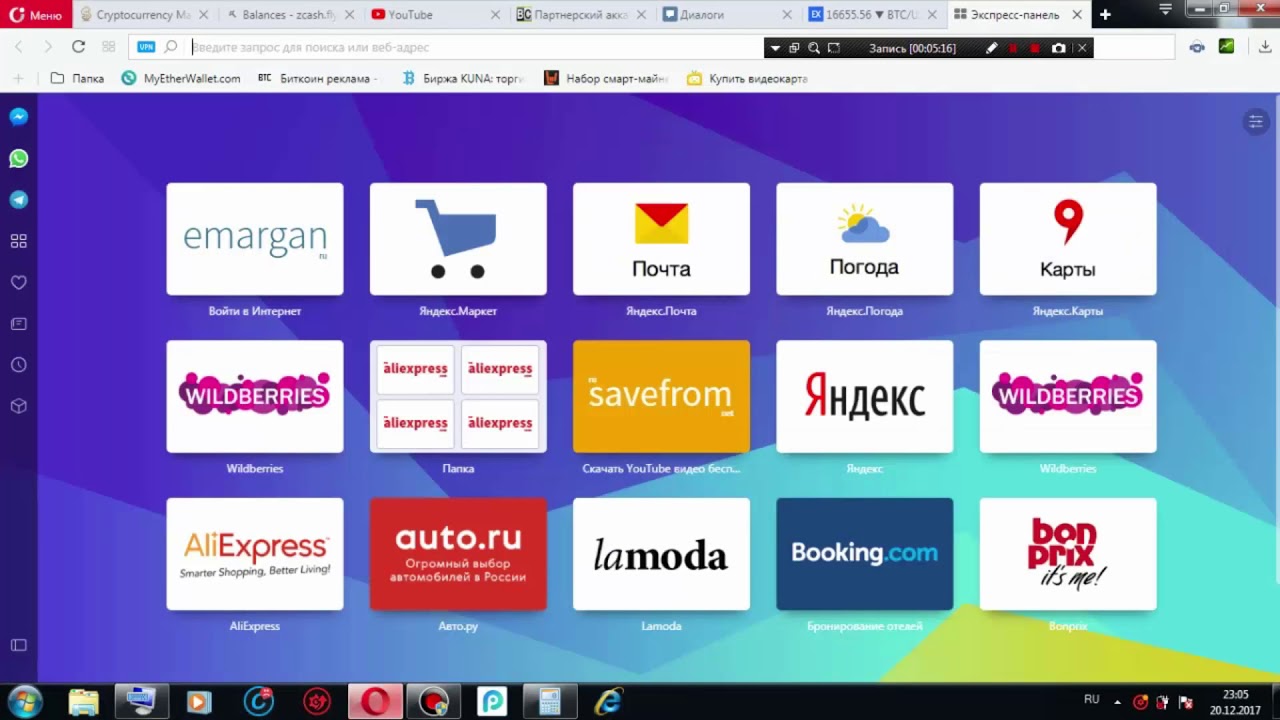The width and height of the screenshot is (1280, 720).
Task: Switch to the 16655.56 BTC/USD tab
Action: (x=873, y=15)
